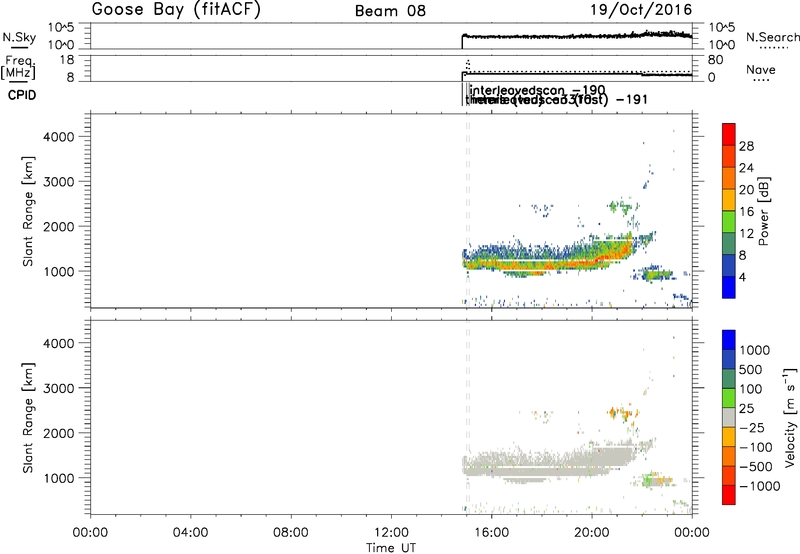The height and width of the screenshot is (554, 800).
Task: Select the '4' tick on Power colorbar
Action: pyautogui.click(x=742, y=278)
